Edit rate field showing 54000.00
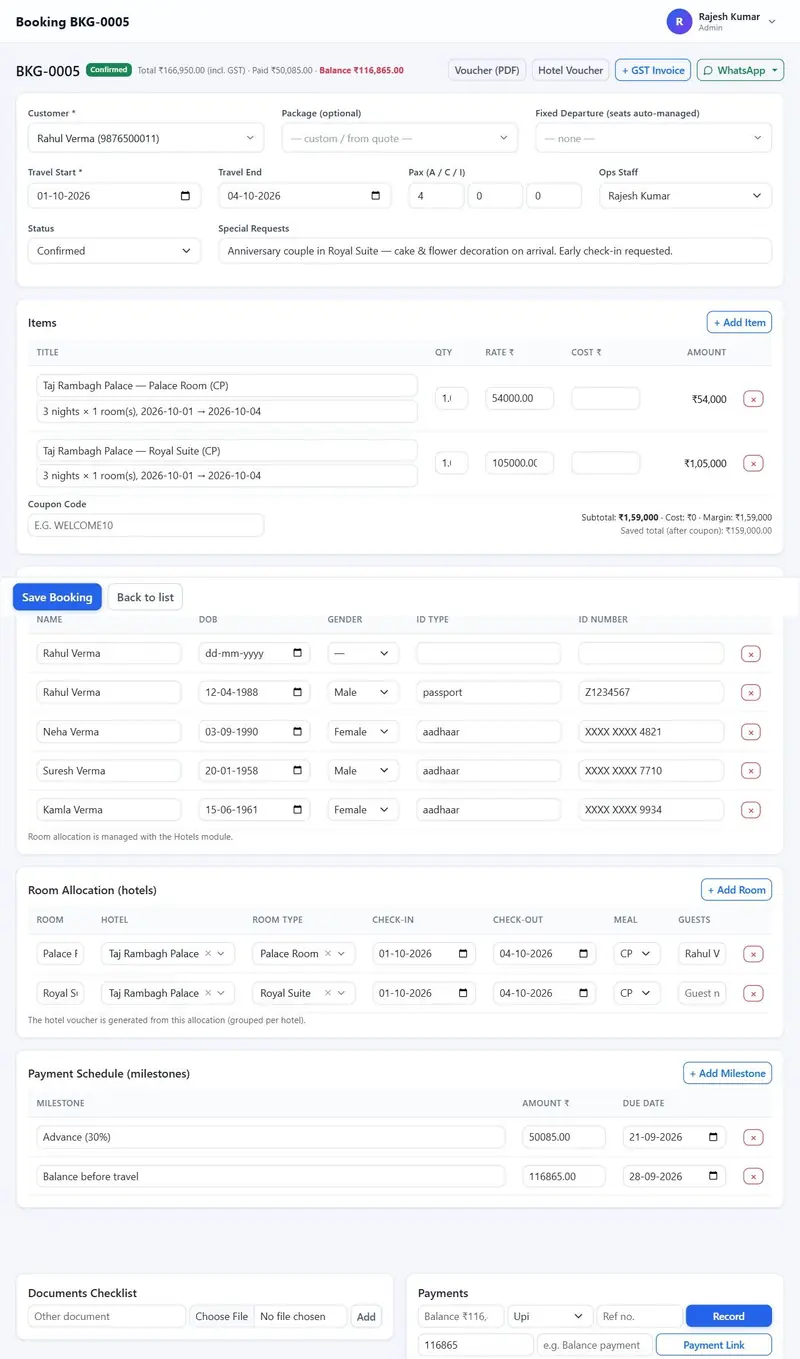Screen dimensions: 800x1359 (520, 399)
